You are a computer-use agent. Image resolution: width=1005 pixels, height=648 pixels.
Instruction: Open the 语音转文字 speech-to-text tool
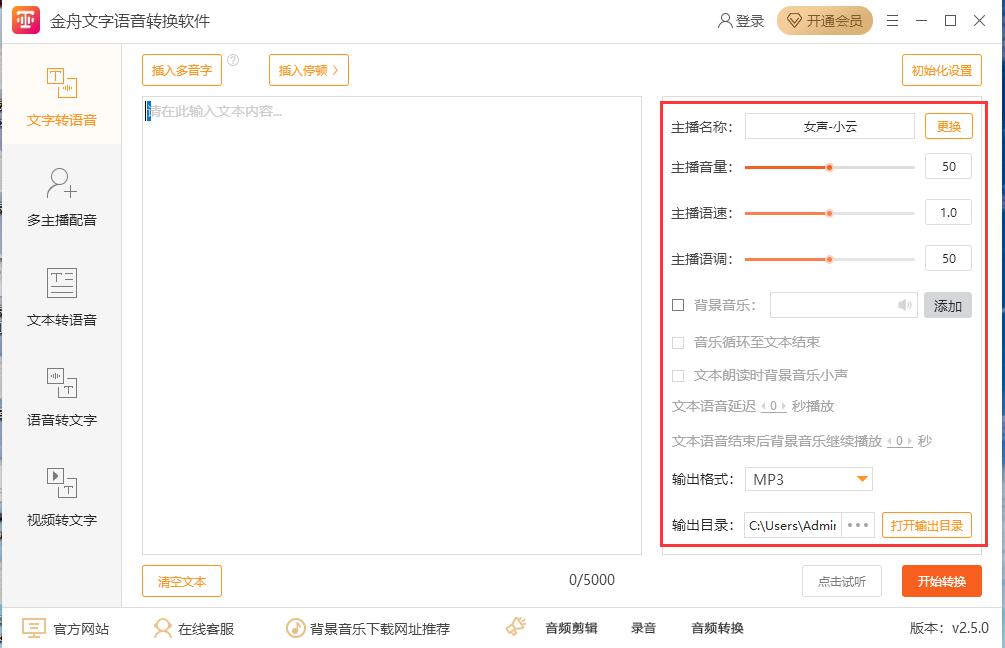[x=61, y=397]
